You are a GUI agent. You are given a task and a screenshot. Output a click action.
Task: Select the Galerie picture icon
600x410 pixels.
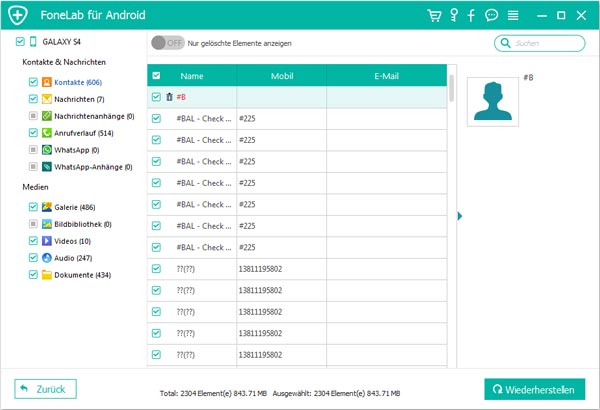coord(47,207)
